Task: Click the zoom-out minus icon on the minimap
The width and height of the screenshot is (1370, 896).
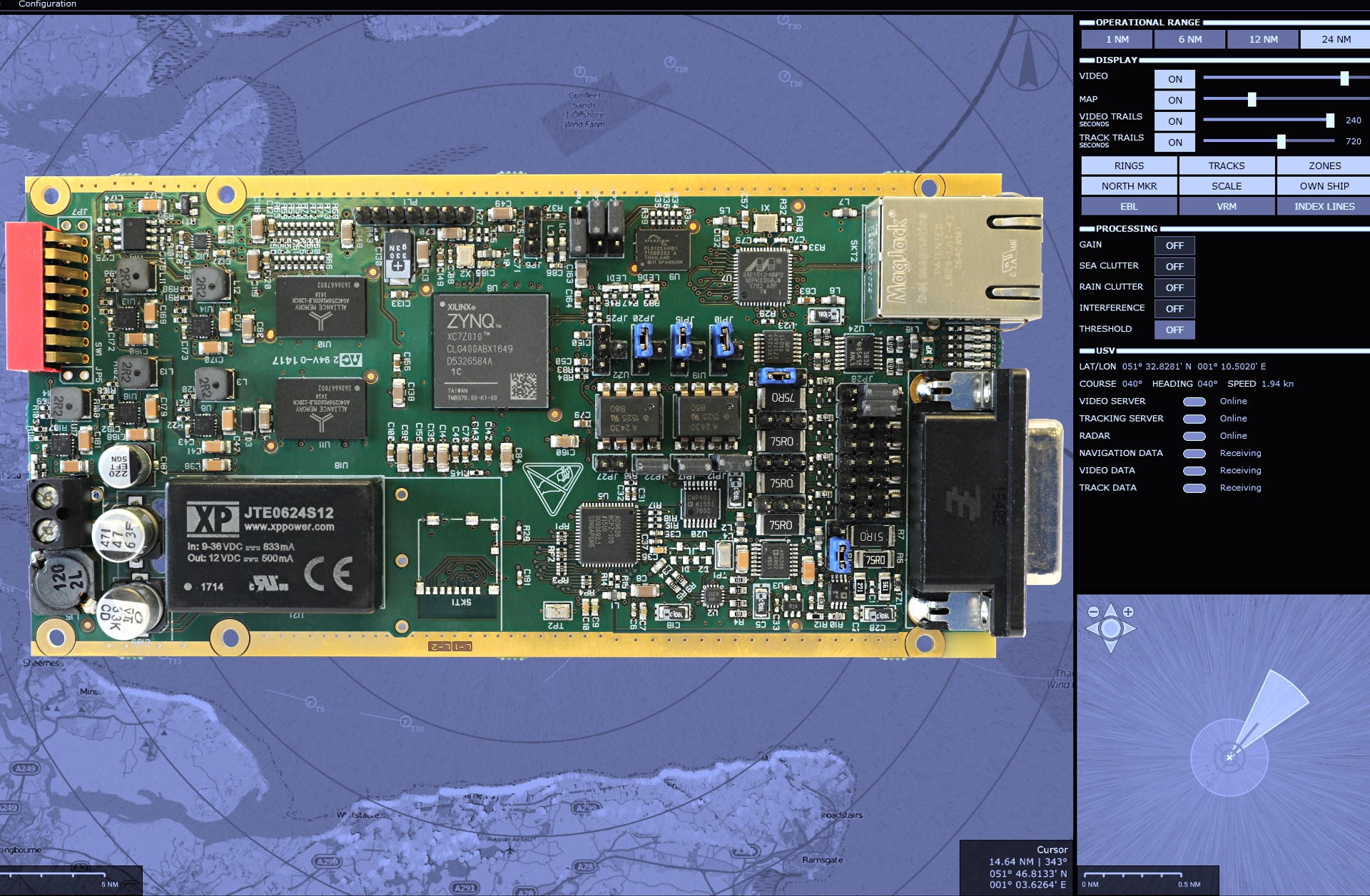Action: (1092, 611)
